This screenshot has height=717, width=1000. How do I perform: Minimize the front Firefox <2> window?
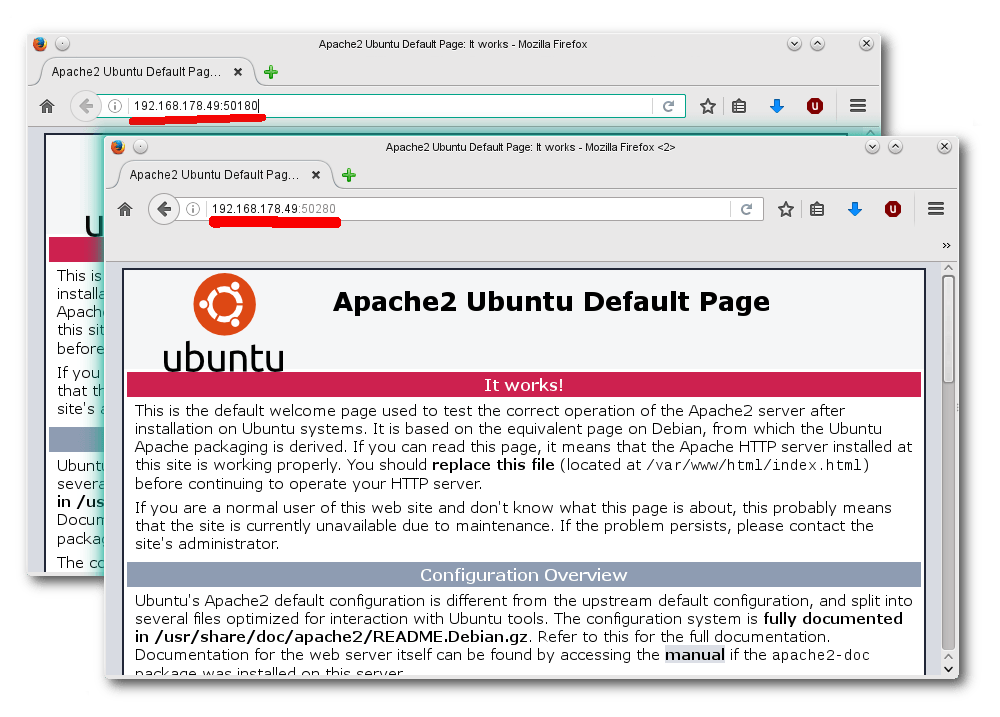point(872,147)
